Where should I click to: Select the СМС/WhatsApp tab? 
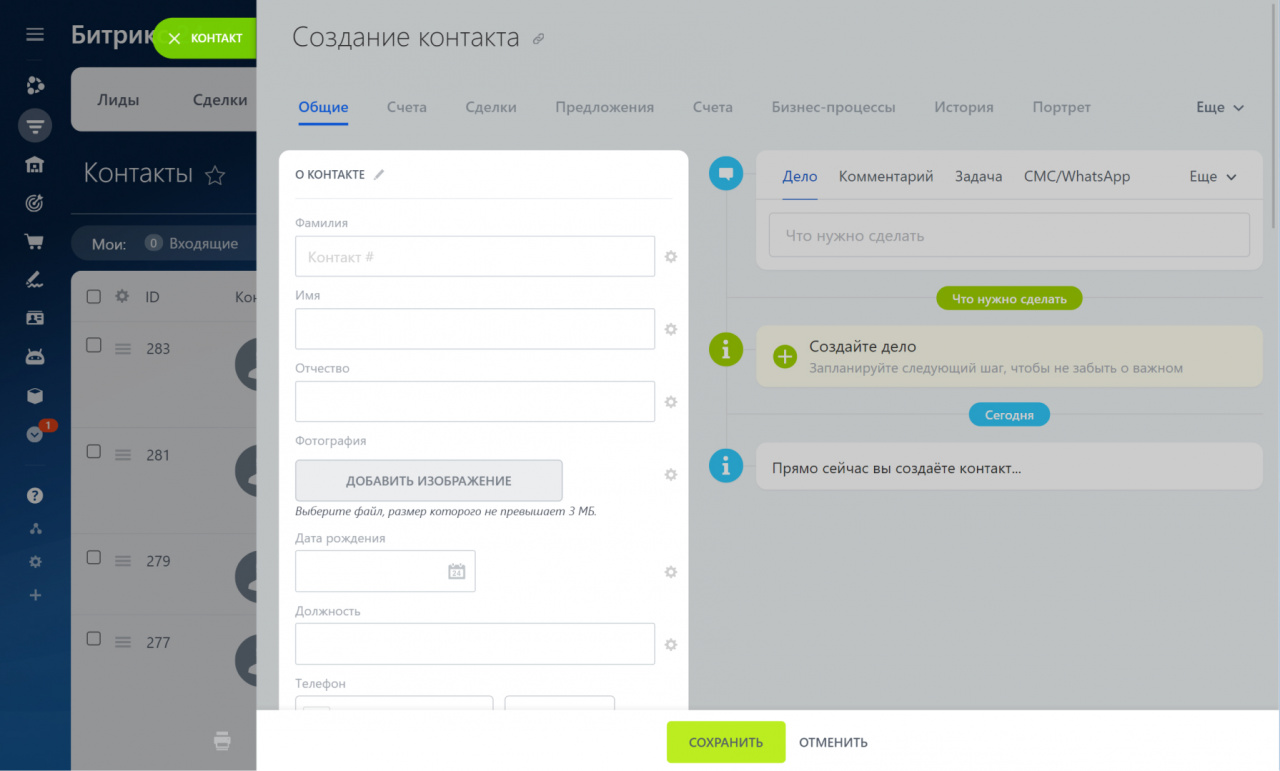pyautogui.click(x=1077, y=176)
